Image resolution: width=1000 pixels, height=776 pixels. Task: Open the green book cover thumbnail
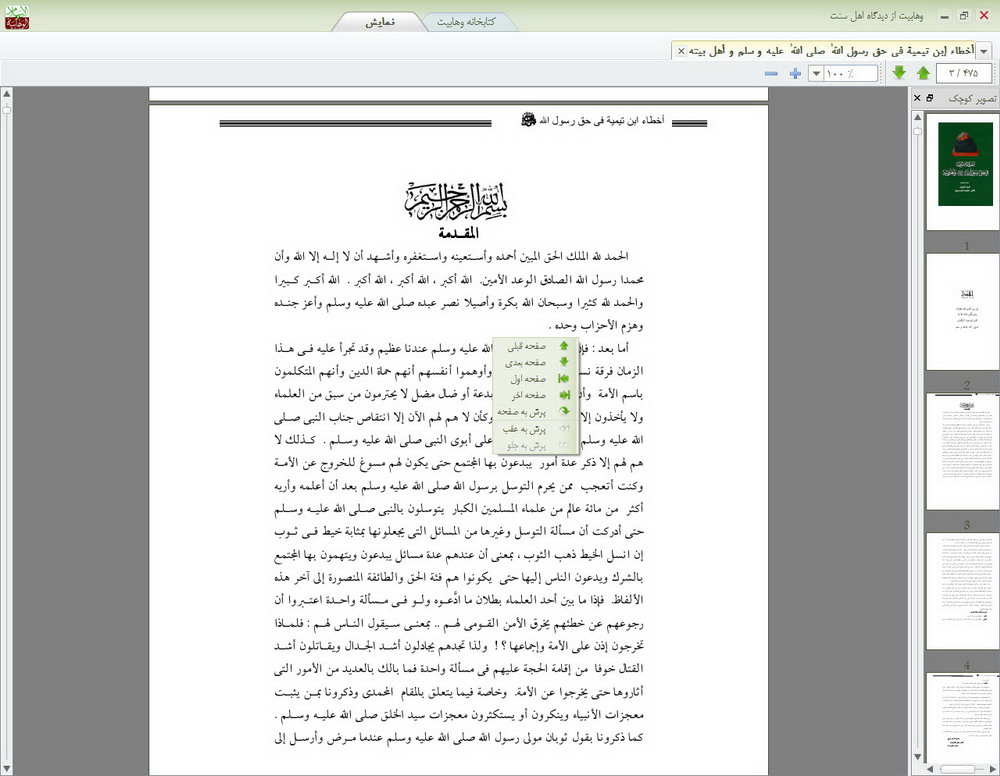pyautogui.click(x=964, y=165)
